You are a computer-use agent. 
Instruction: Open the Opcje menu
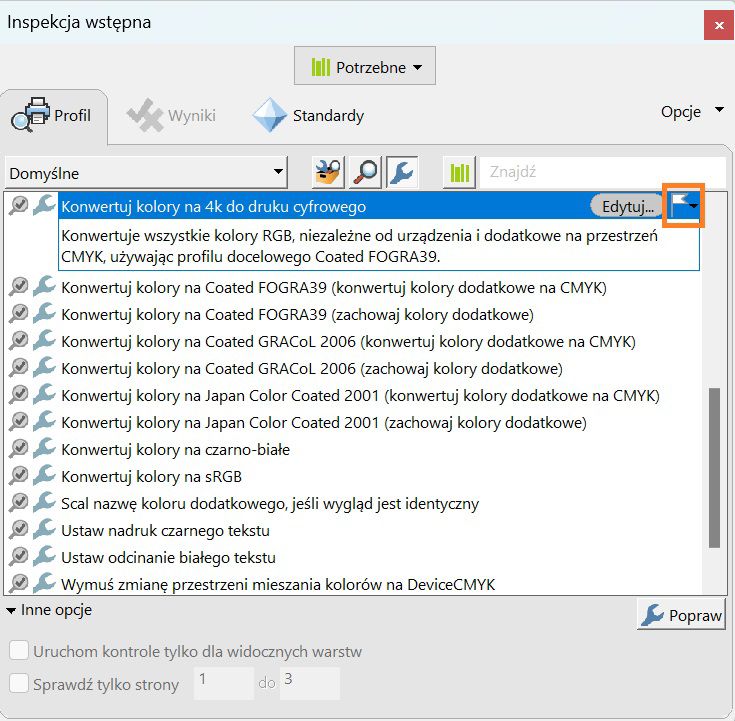click(692, 112)
